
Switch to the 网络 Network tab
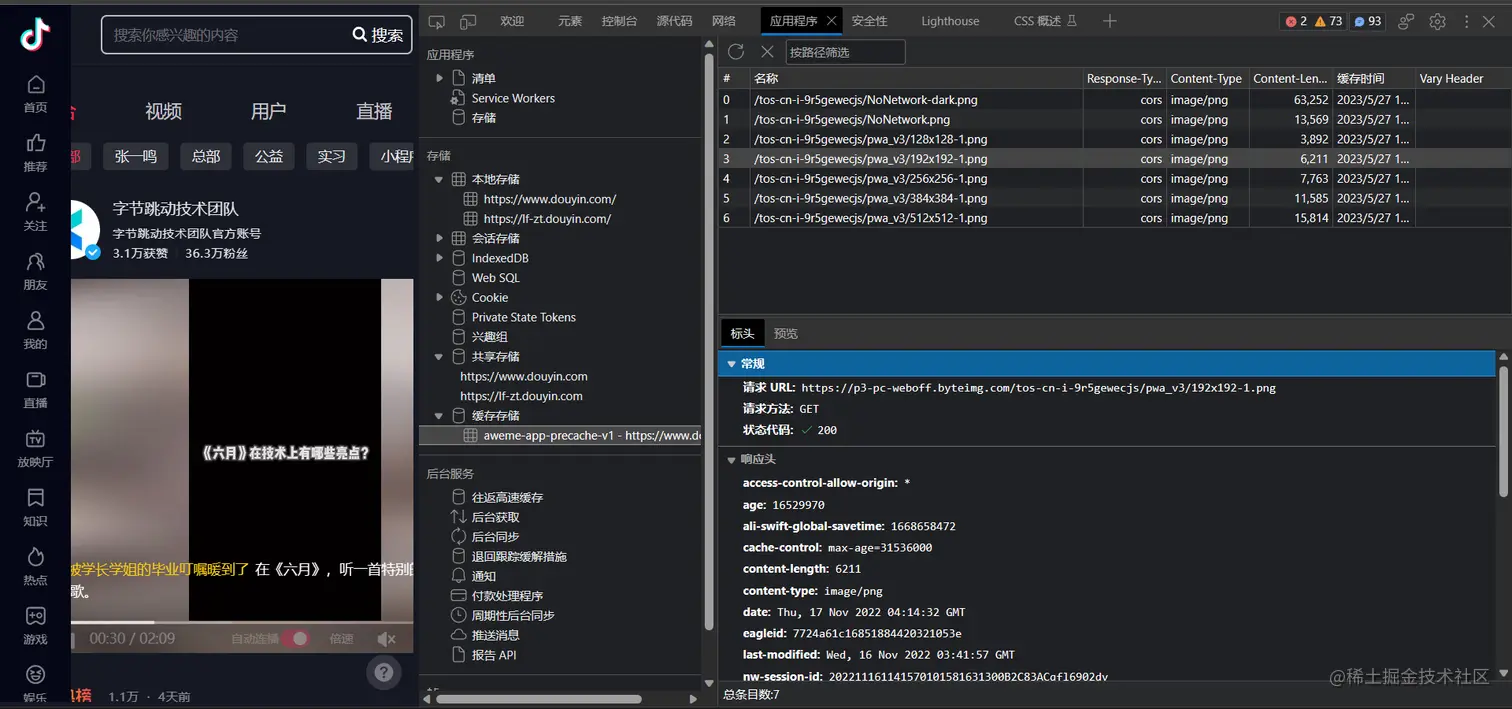click(x=724, y=21)
